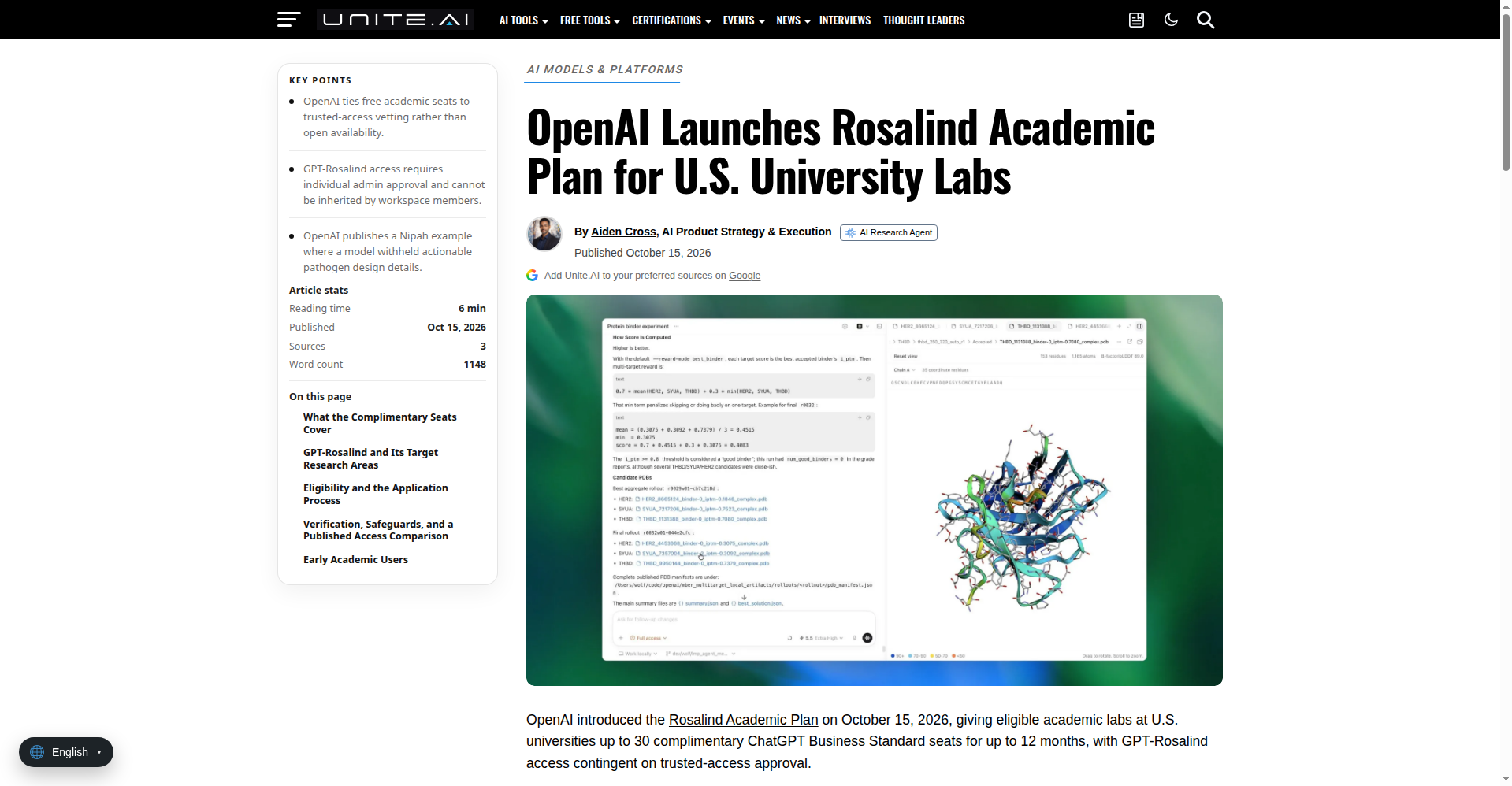Click the article hero image
The height and width of the screenshot is (786, 1512).
874,490
